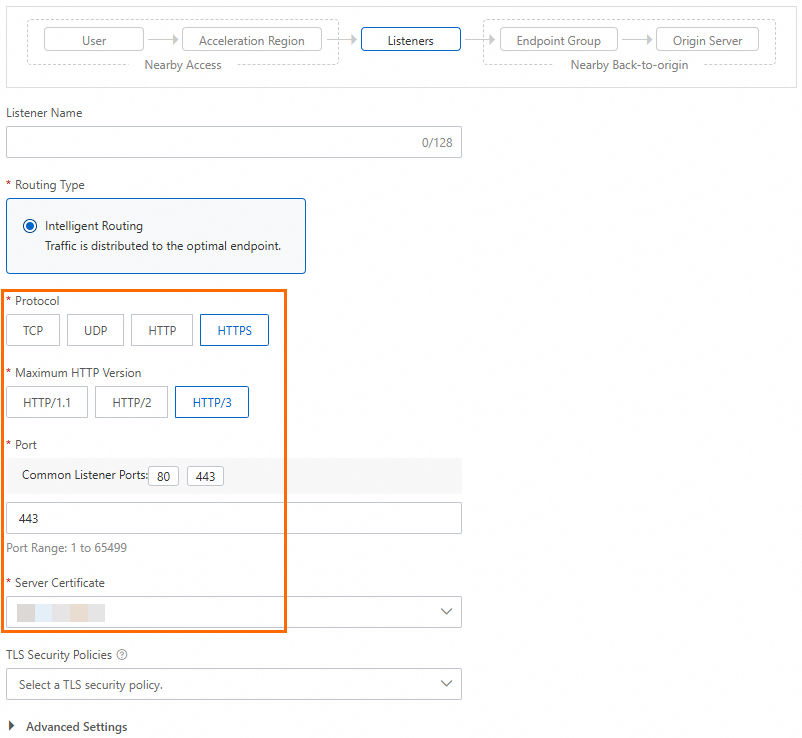802x738 pixels.
Task: Go to the User step
Action: pos(94,40)
